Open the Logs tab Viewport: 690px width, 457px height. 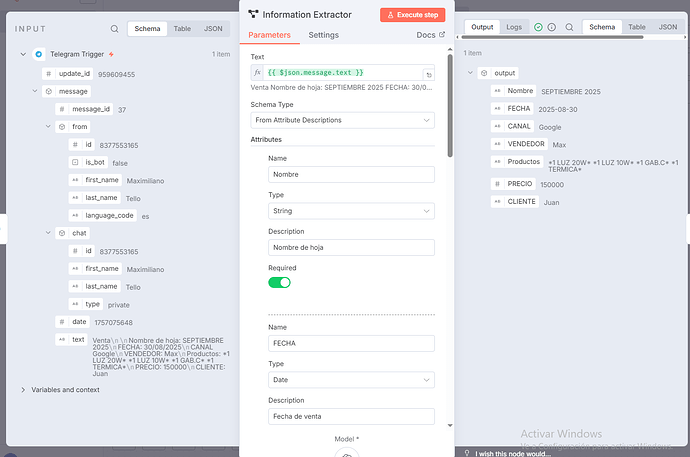tap(514, 27)
